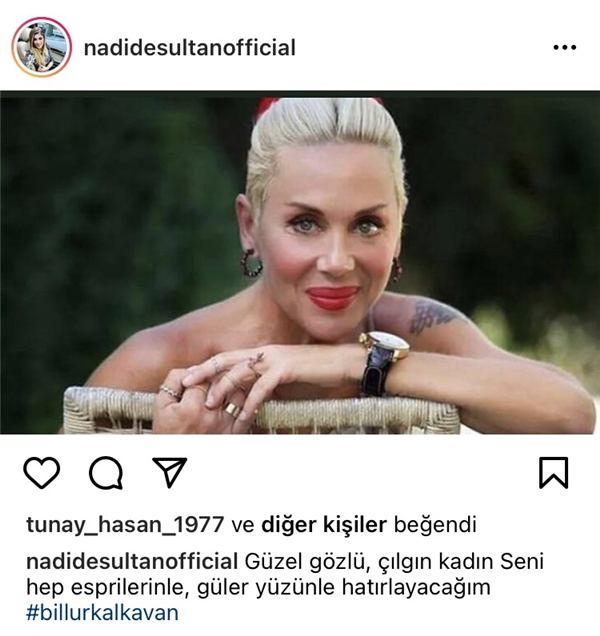Open the #billurkalkavan hashtag
The width and height of the screenshot is (600, 636).
pos(102,612)
